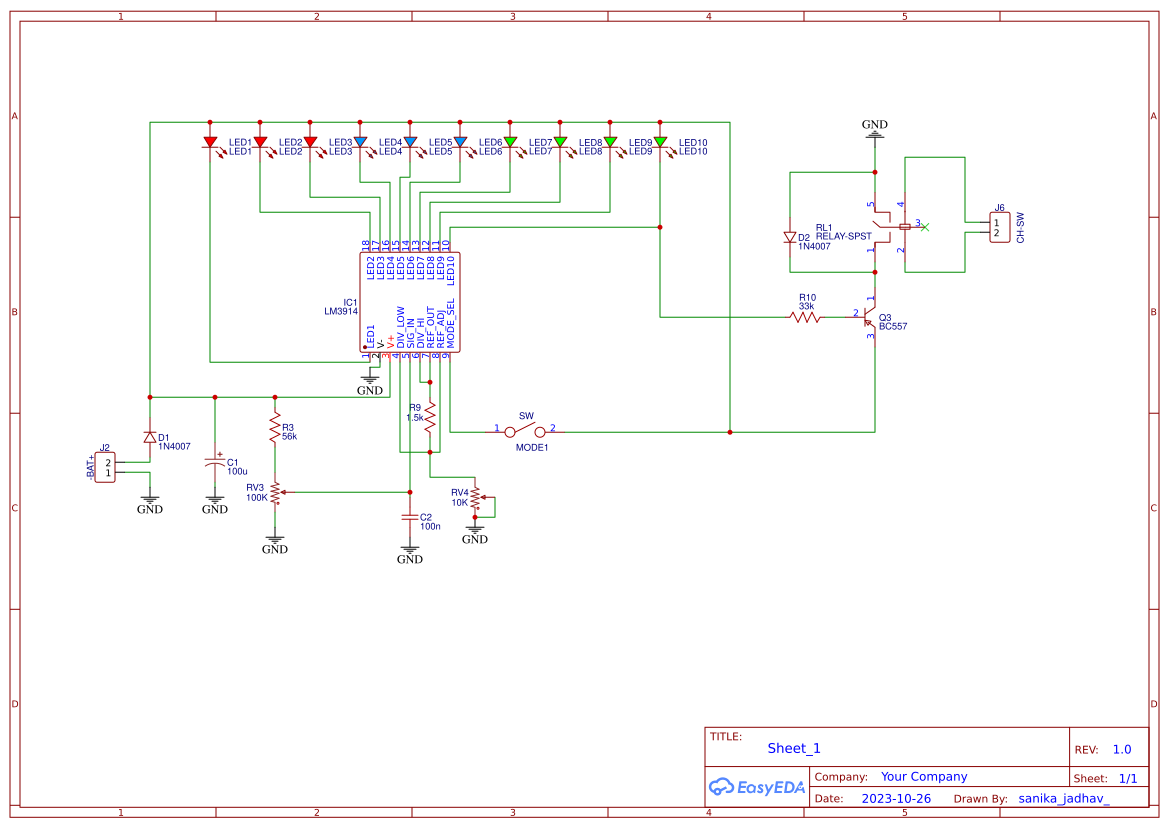The height and width of the screenshot is (828, 1169).
Task: Select the 1N4007 diode D1
Action: (x=148, y=439)
